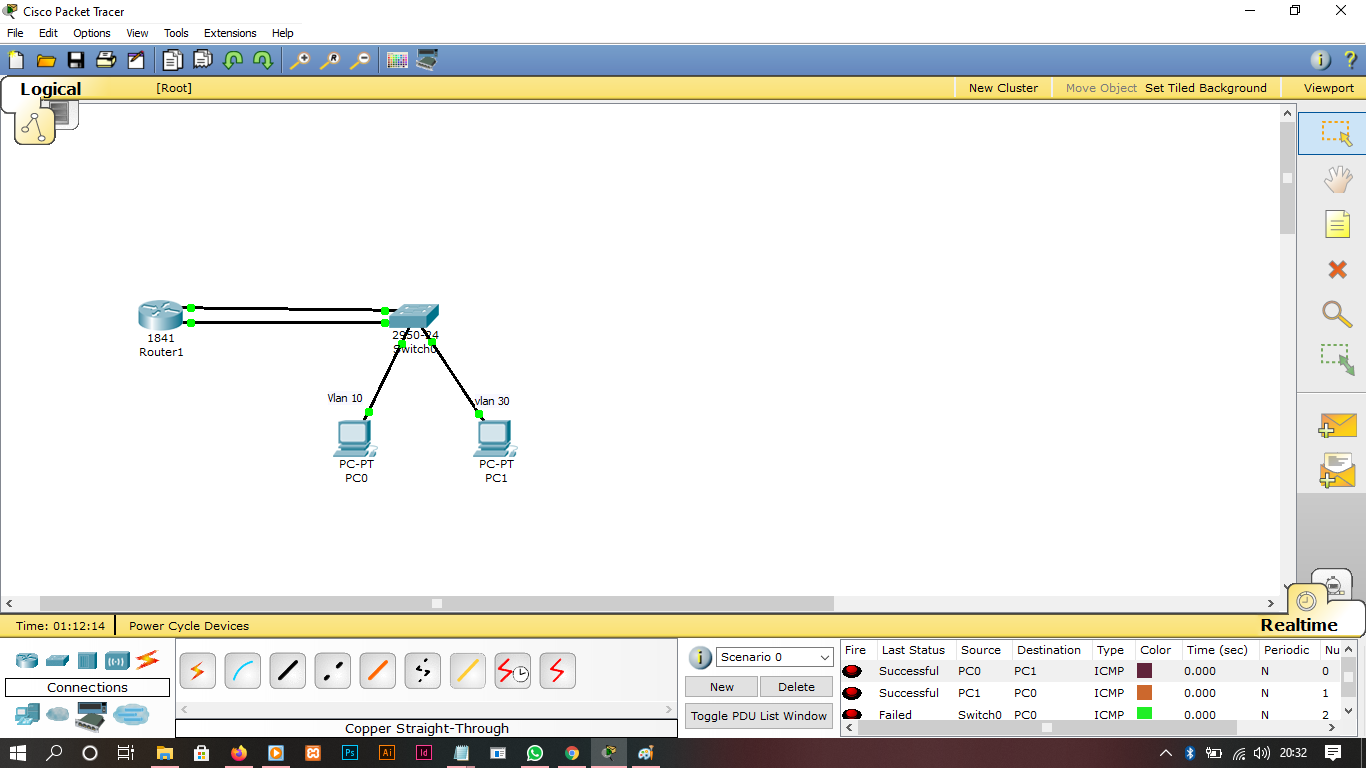Add a Complex PDU open envelope
Viewport: 1366px width, 768px height.
pos(1337,470)
